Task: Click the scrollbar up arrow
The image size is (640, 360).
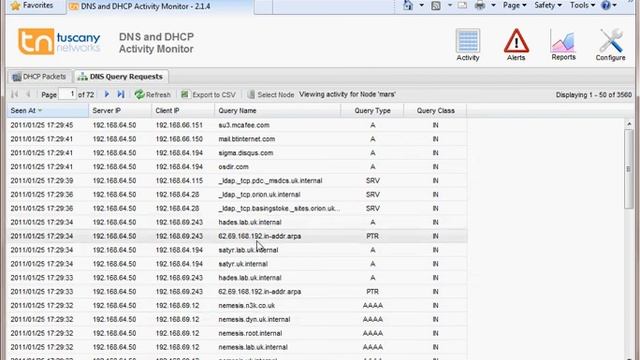Action: pos(629,124)
